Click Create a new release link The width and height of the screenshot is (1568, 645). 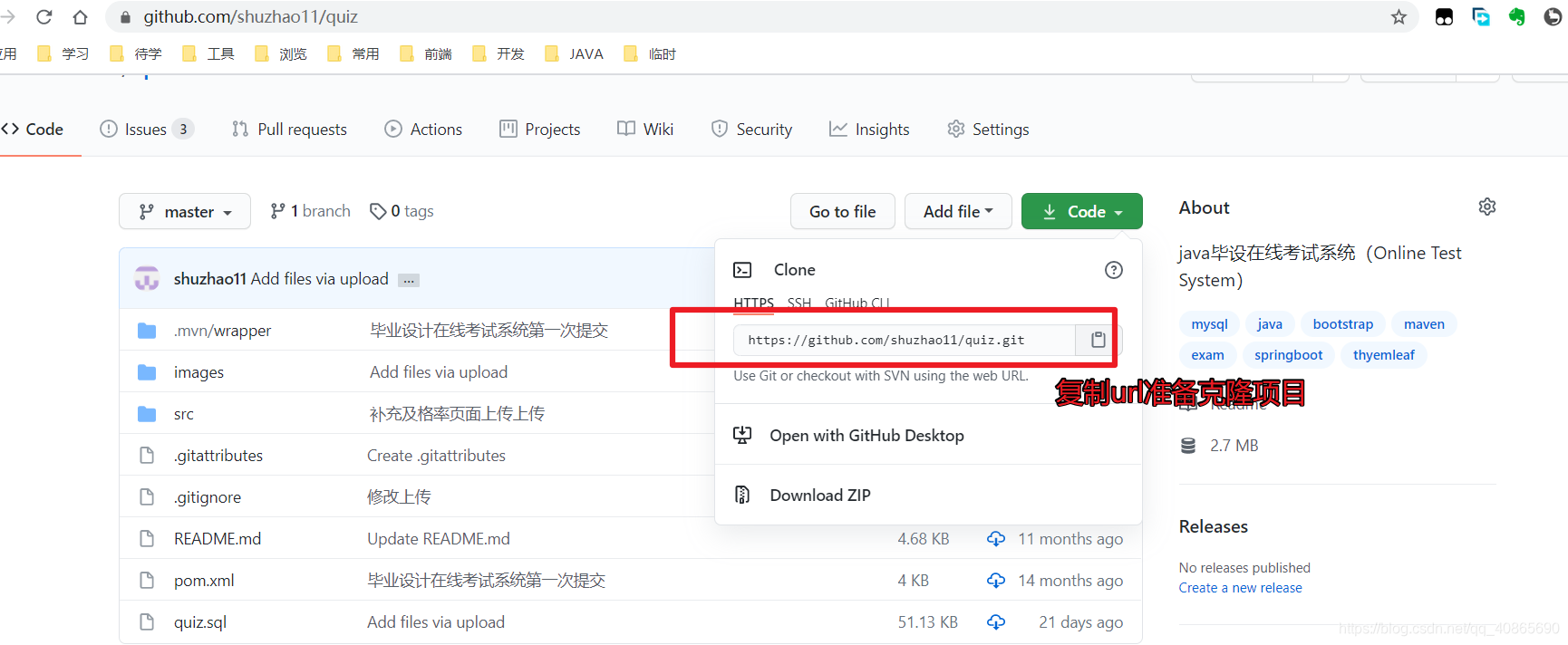[x=1240, y=588]
